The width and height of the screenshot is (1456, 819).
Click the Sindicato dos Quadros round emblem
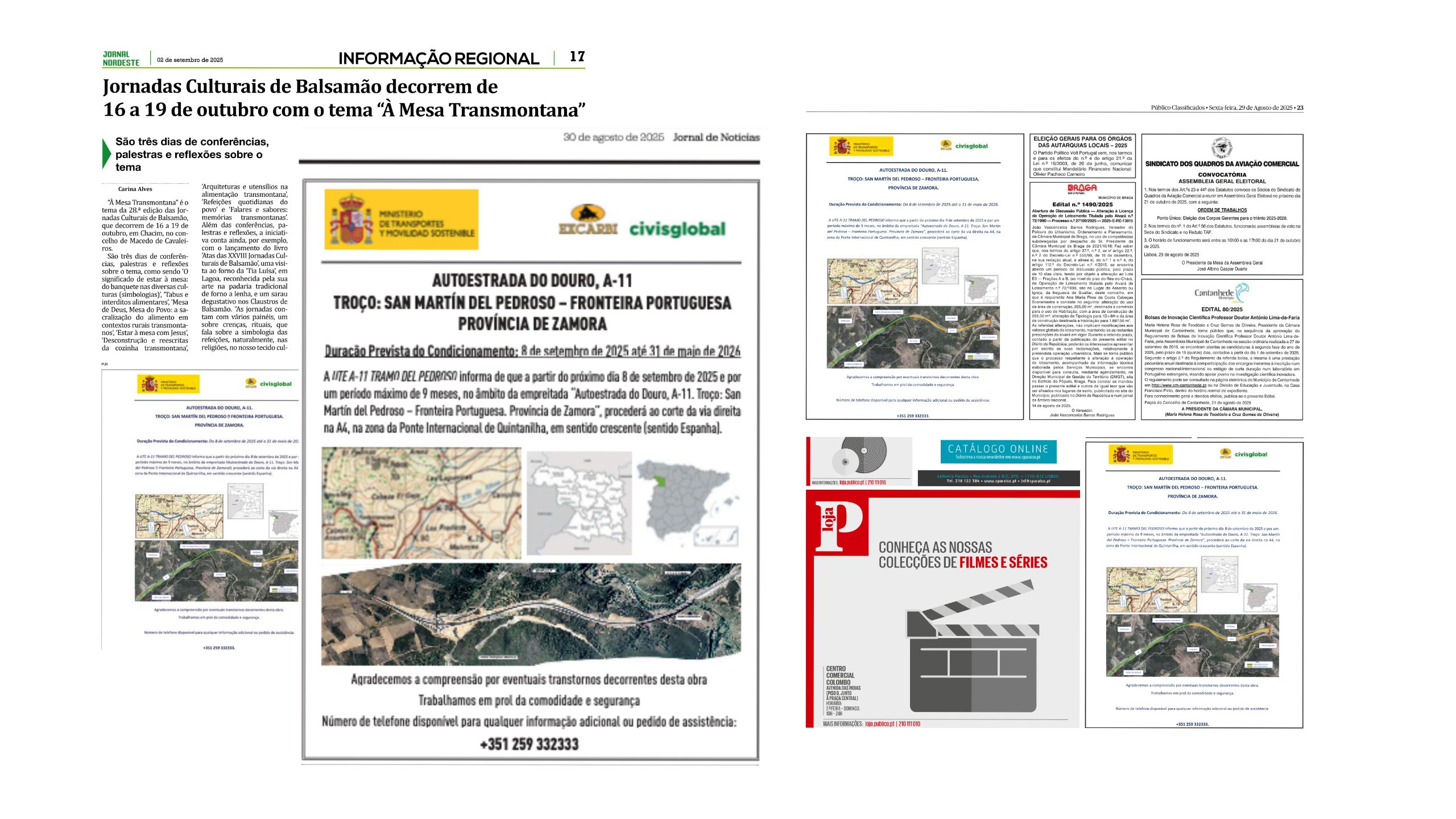tap(1222, 147)
